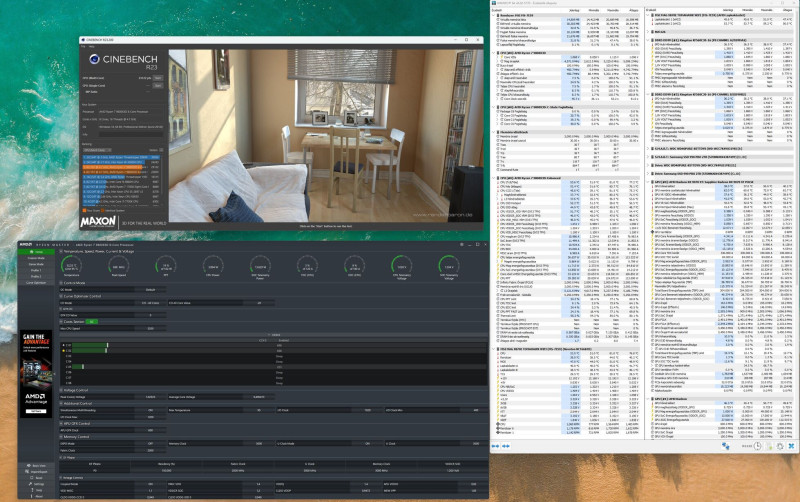Collapse the Voltage Control section in Ryzen Master
This screenshot has height=502, width=800.
tap(61, 390)
